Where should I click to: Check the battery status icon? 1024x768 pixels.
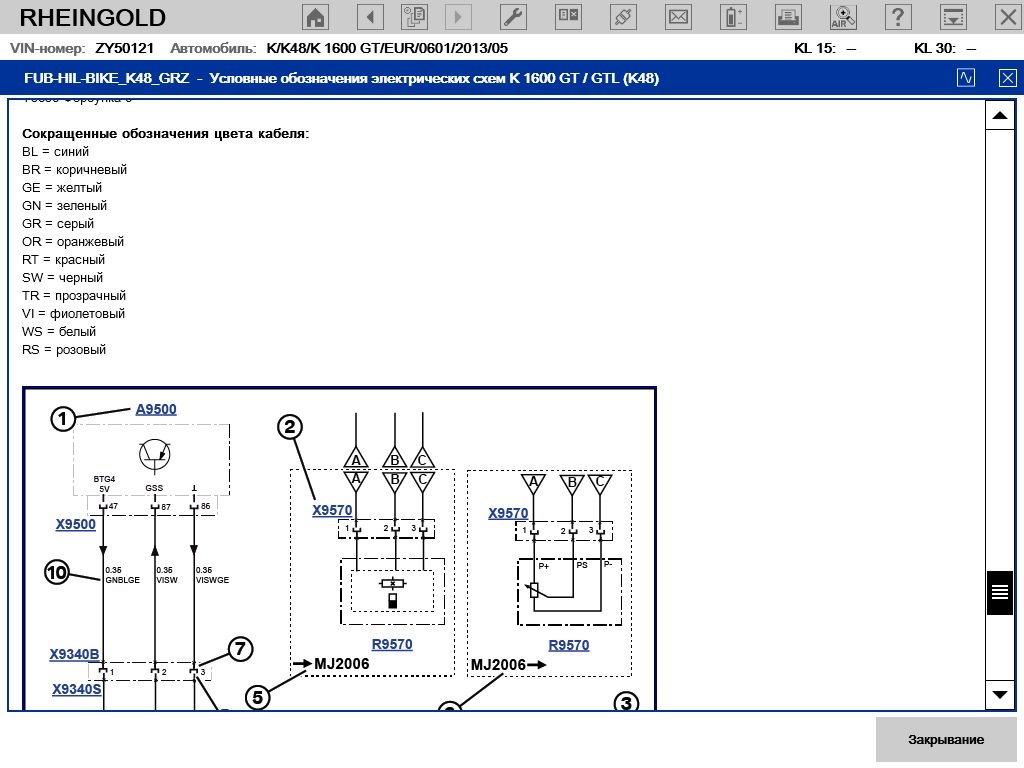pos(734,17)
